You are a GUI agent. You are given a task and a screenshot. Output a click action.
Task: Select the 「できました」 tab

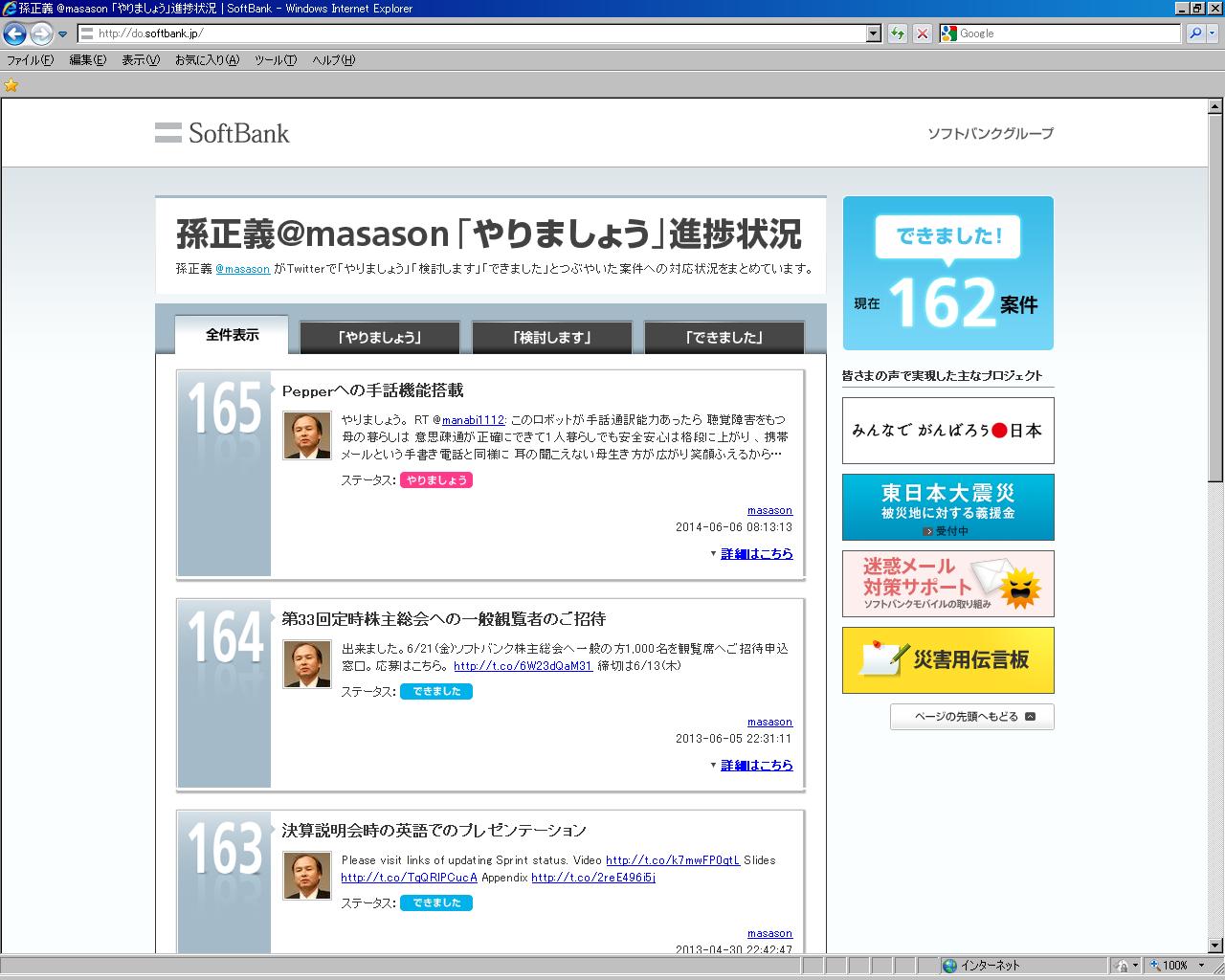(724, 337)
